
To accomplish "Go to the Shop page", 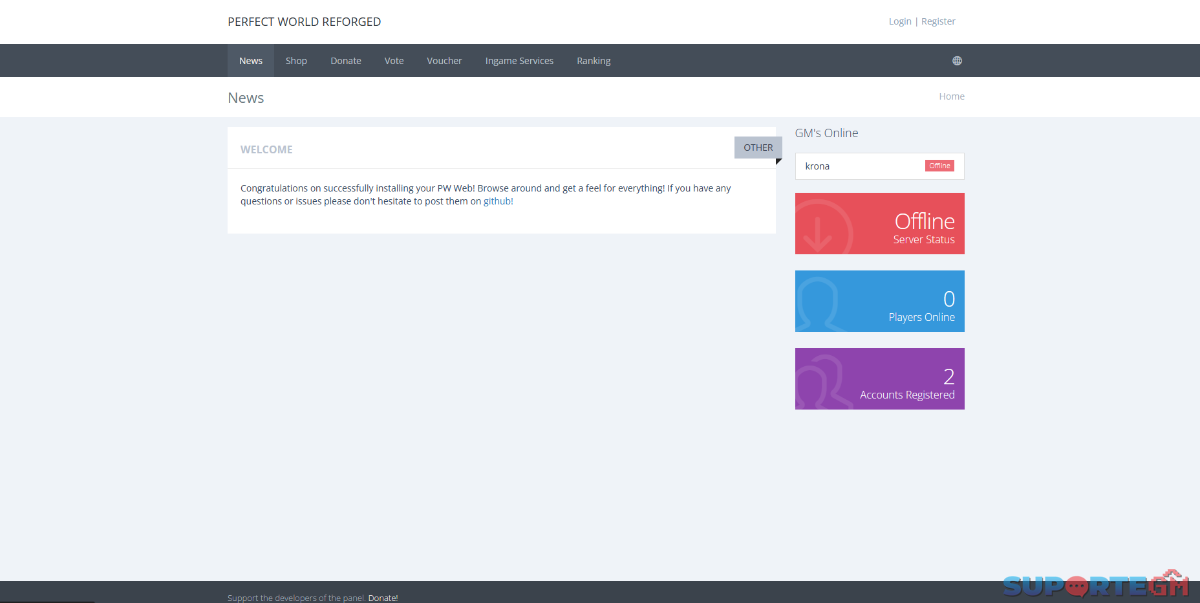I will point(296,61).
